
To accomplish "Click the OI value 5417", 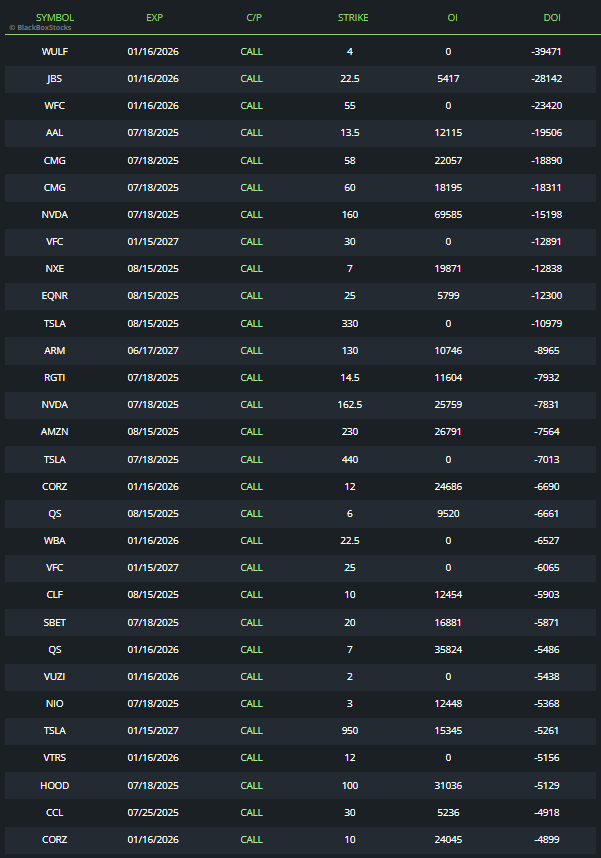I will tap(448, 78).
